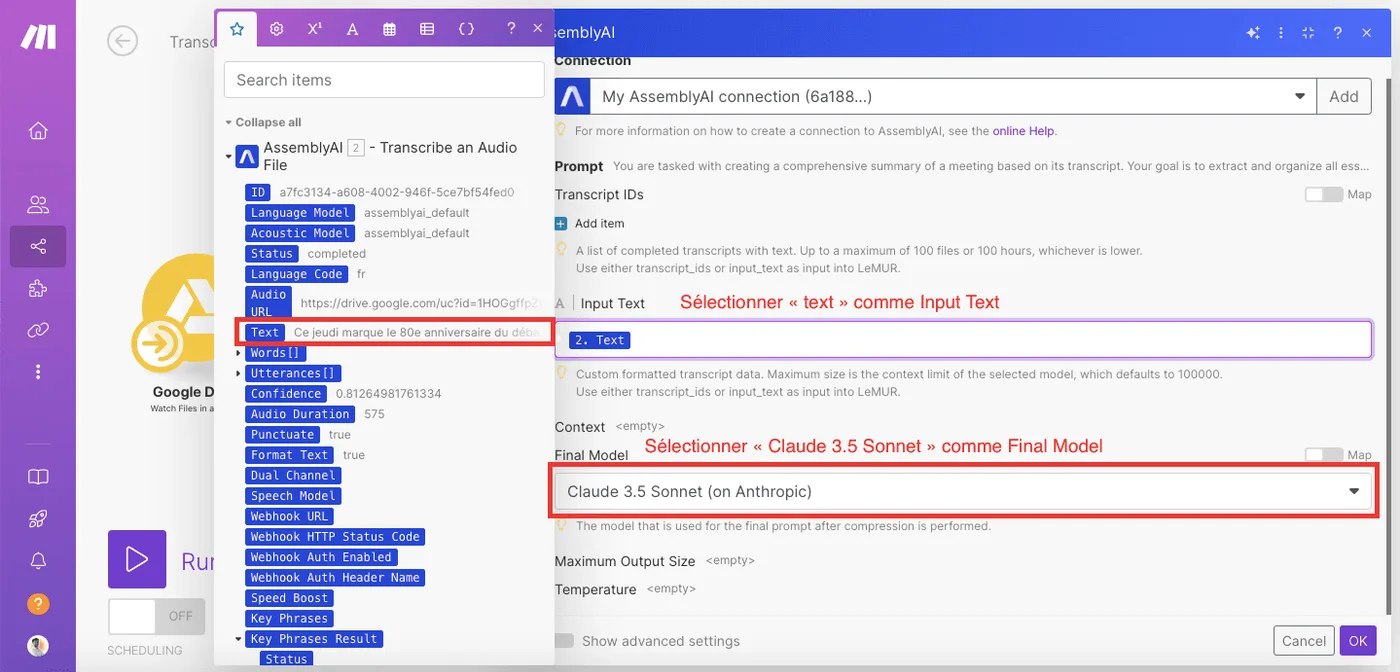Open the orange Help icon in sidebar
The image size is (1400, 672).
tap(38, 604)
